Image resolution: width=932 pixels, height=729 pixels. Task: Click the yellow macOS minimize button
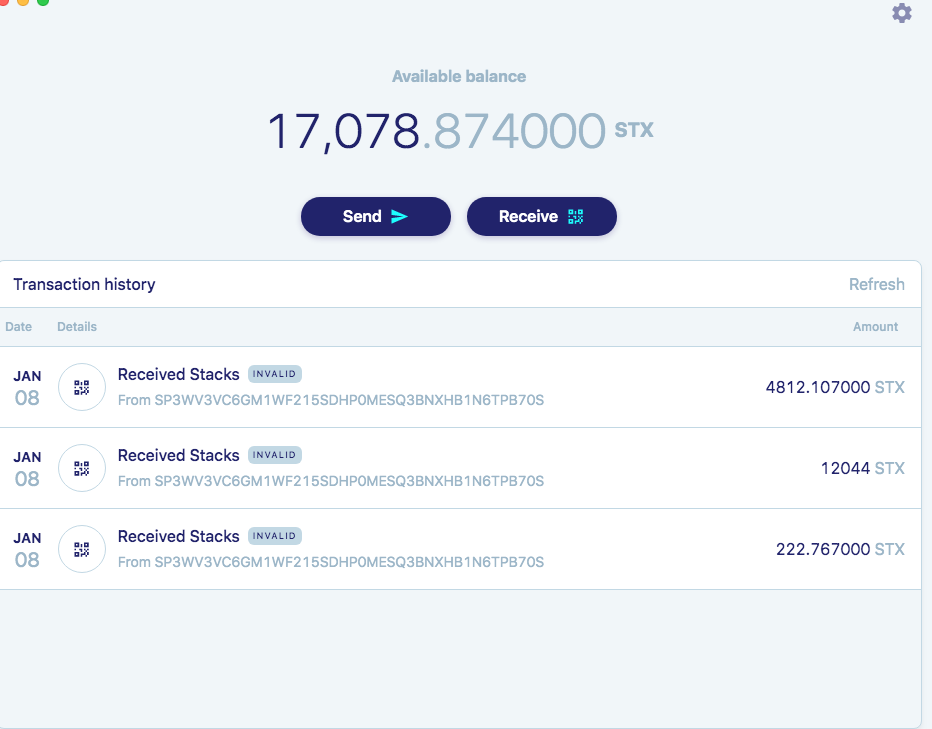click(x=23, y=2)
